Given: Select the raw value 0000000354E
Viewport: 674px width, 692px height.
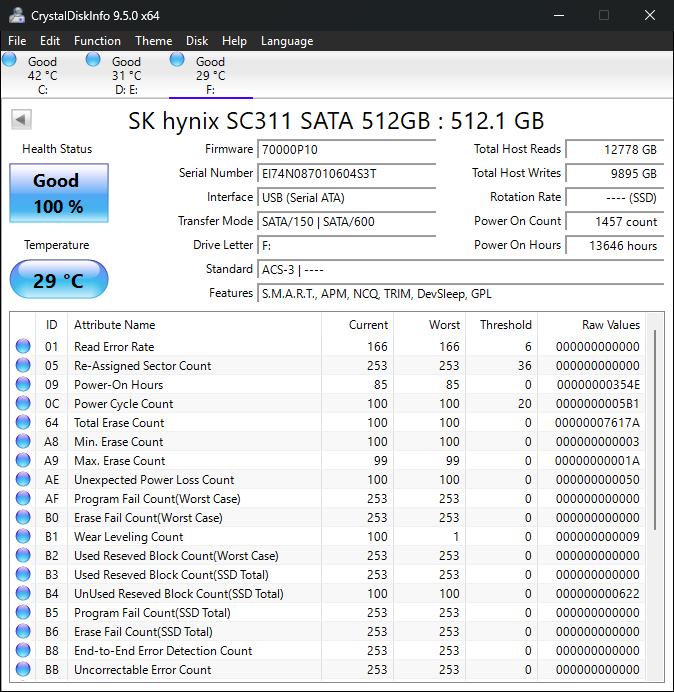Looking at the screenshot, I should 598,385.
